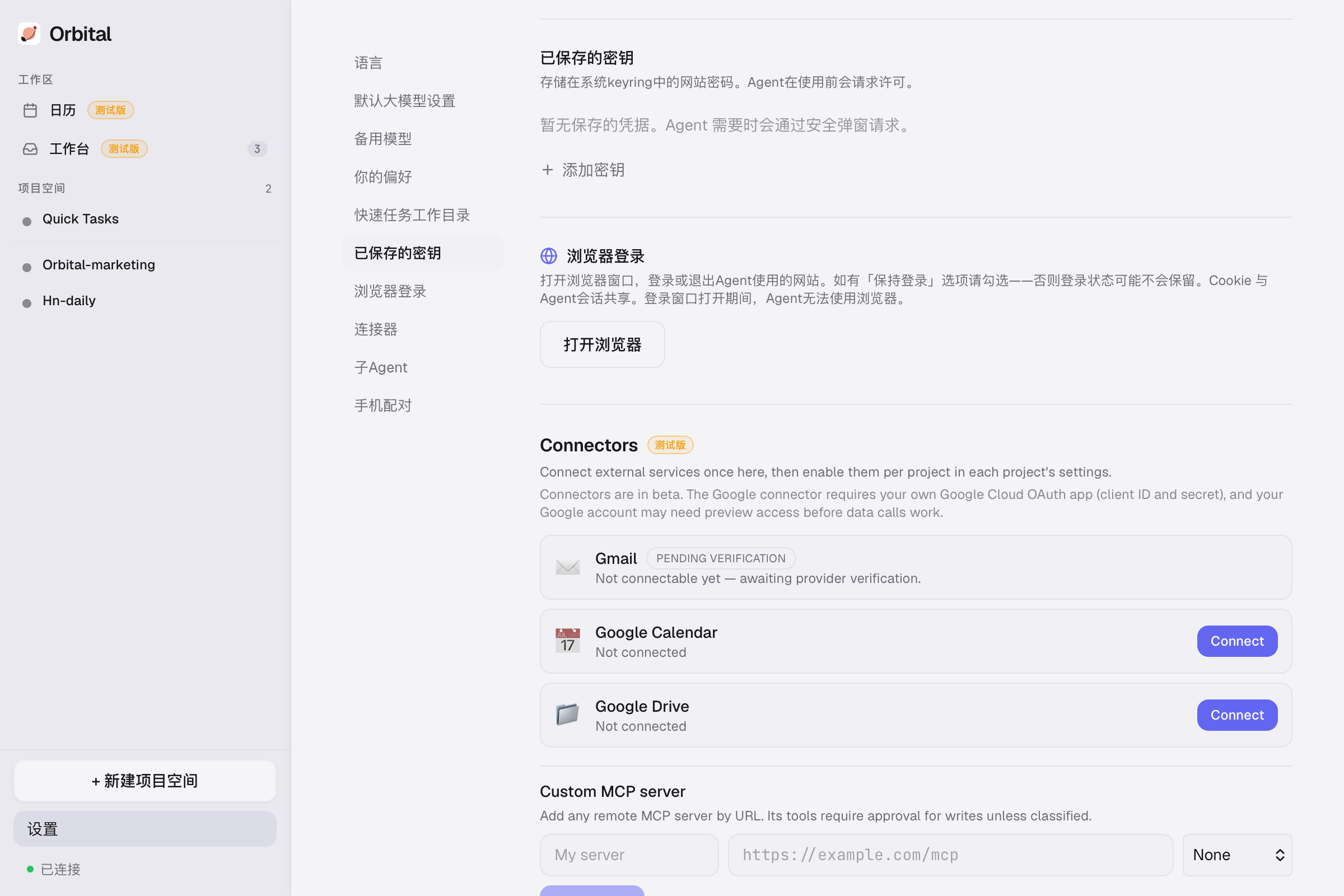This screenshot has width=1344, height=896.
Task: Click the 工作区 section label
Action: pos(35,80)
